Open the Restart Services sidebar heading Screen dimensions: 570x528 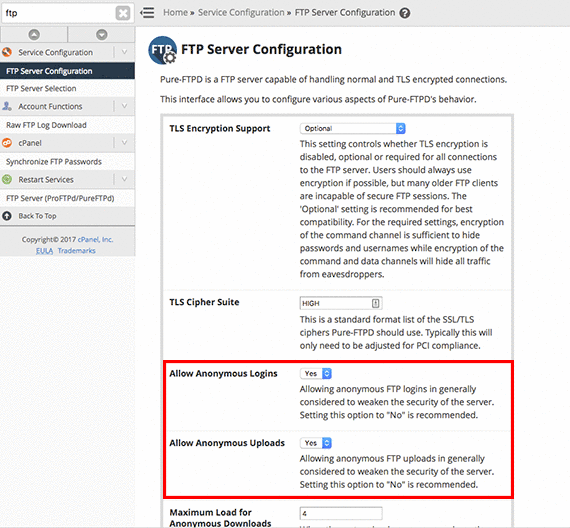click(46, 179)
